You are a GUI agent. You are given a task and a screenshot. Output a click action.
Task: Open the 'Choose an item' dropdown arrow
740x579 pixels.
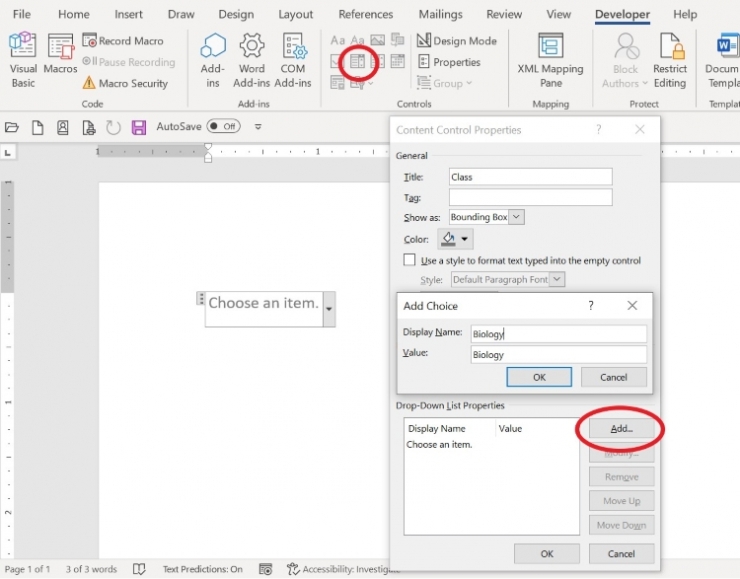coord(329,310)
